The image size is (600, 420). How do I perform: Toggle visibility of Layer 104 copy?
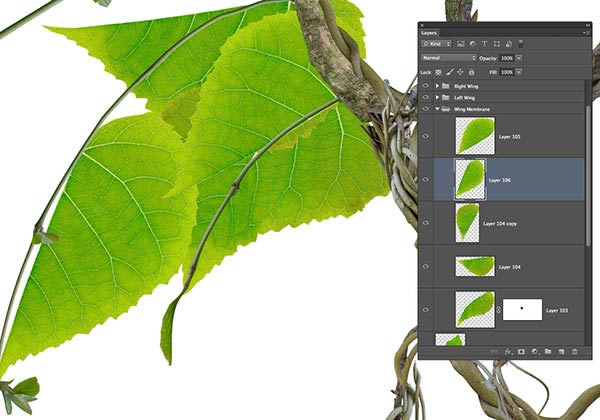[426, 223]
